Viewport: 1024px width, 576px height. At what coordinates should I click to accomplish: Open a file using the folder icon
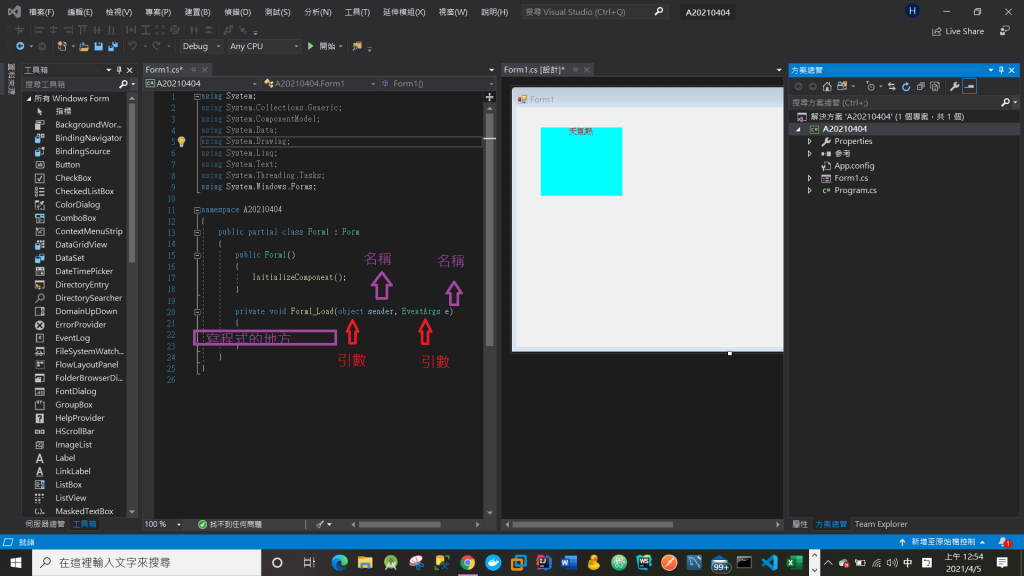pos(84,46)
